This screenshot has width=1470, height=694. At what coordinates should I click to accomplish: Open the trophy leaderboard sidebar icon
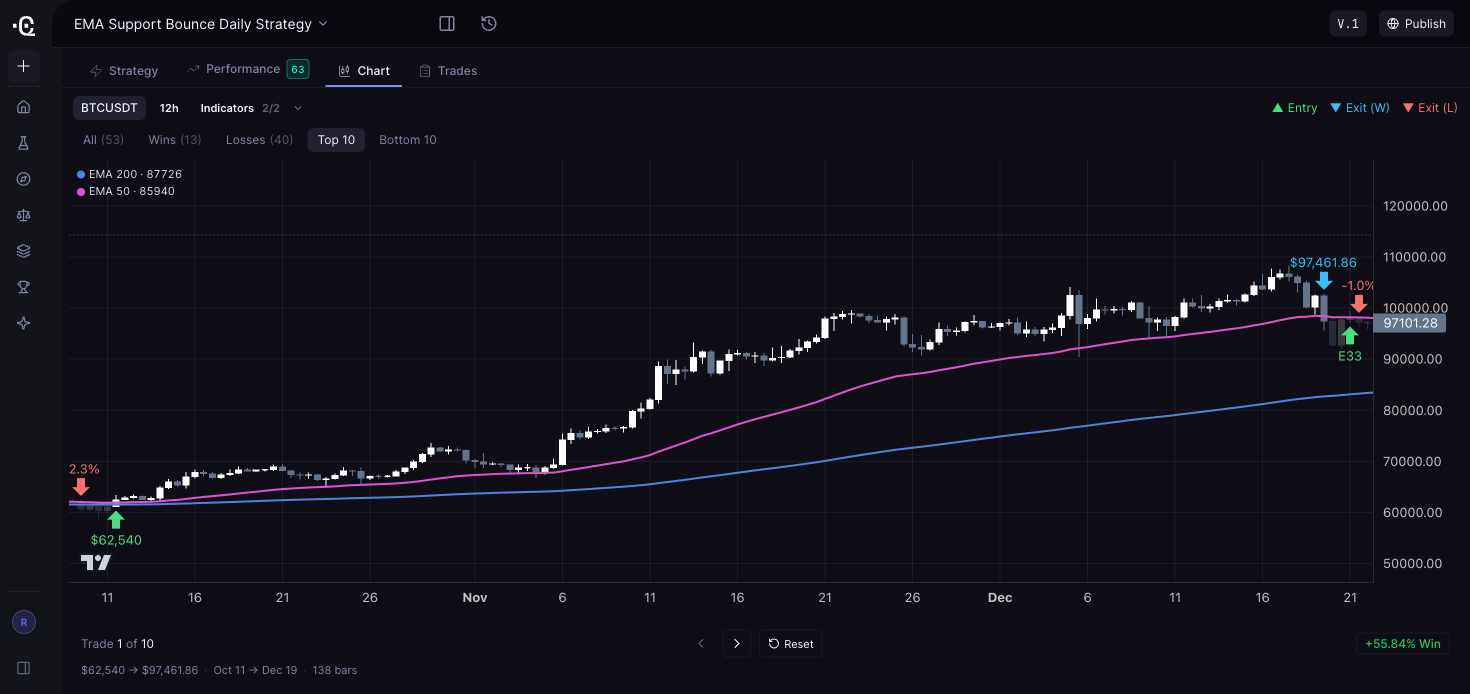click(x=24, y=287)
